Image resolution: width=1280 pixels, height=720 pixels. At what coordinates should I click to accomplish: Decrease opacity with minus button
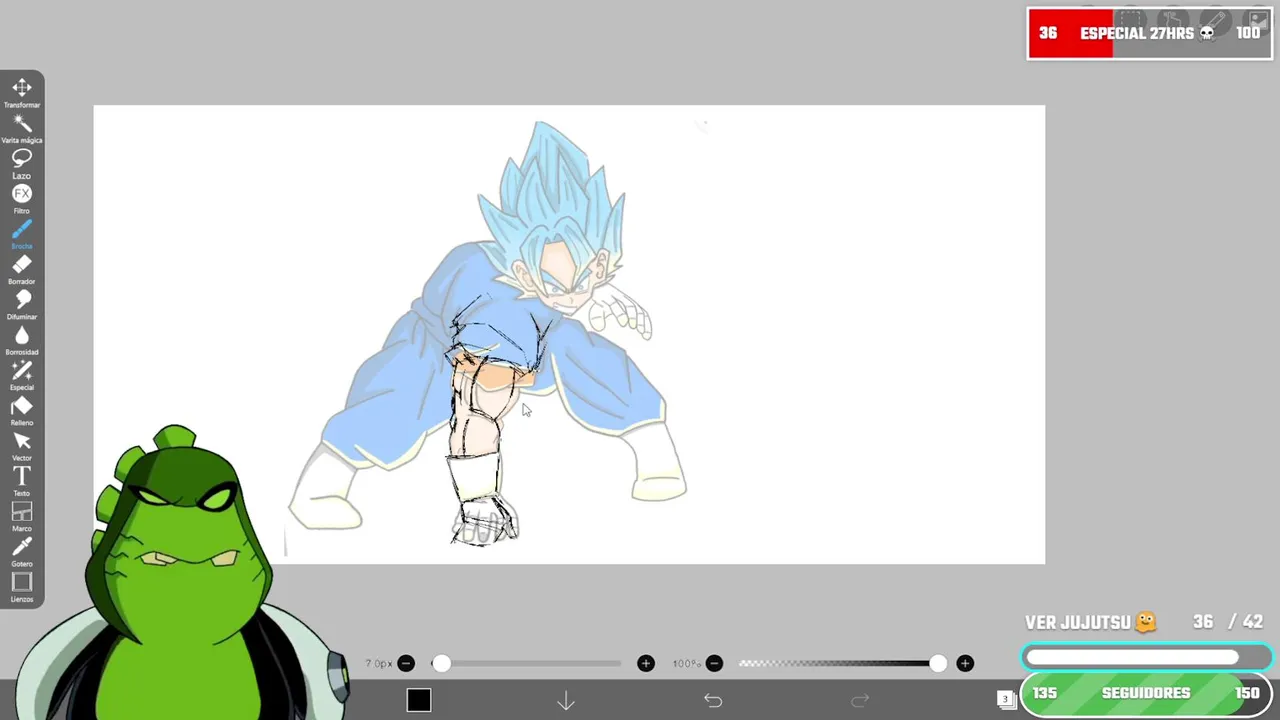tap(714, 663)
